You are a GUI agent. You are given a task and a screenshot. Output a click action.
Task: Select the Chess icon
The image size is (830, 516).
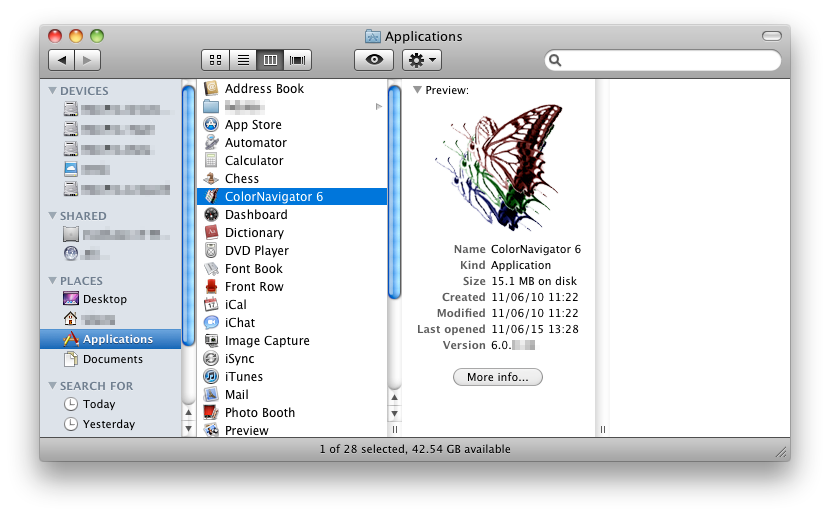pyautogui.click(x=211, y=178)
